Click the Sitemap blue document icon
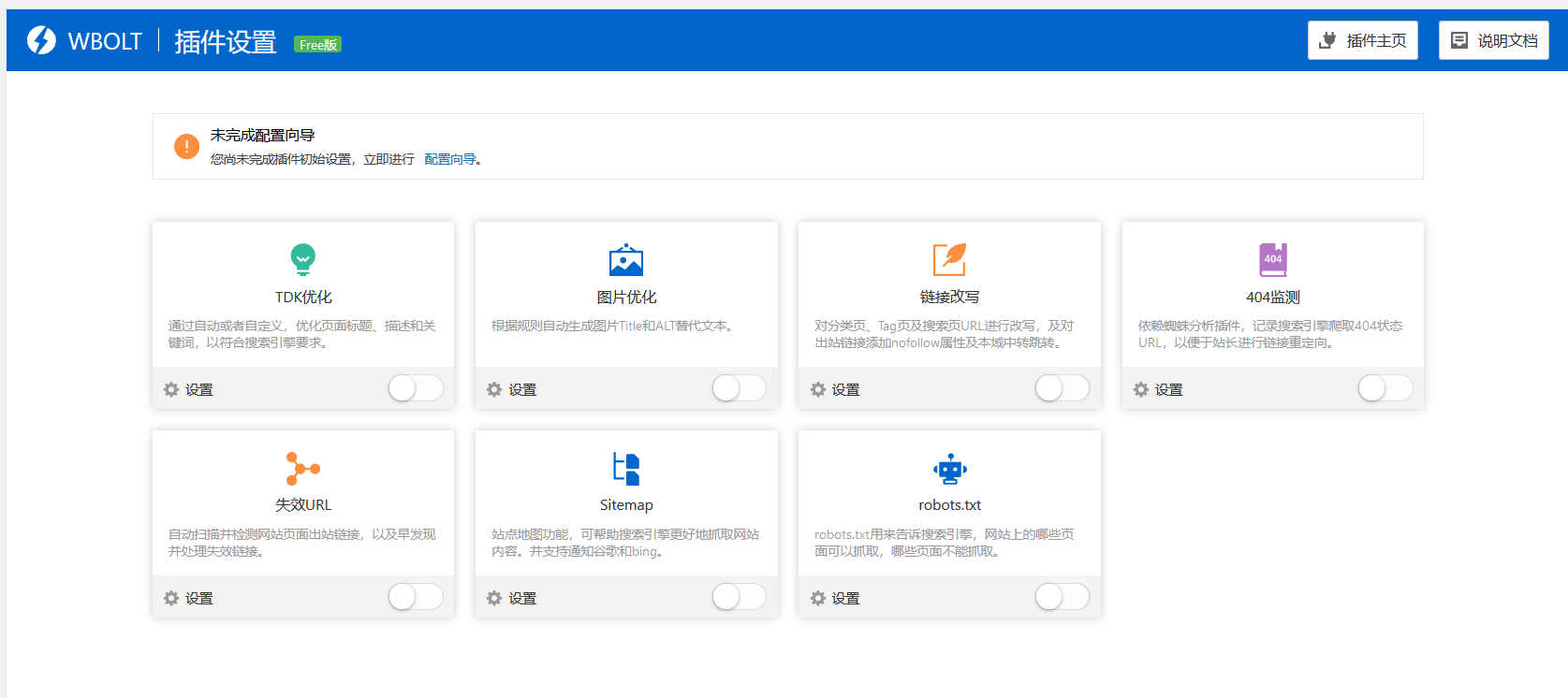This screenshot has width=1568, height=698. (x=626, y=468)
